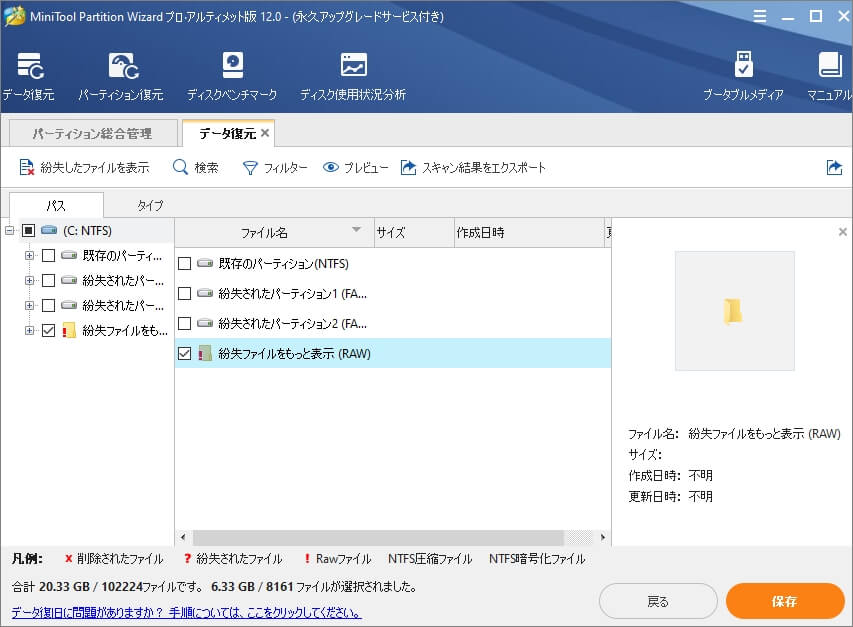Switch to the タイプ view tab
Image resolution: width=853 pixels, height=627 pixels.
pos(150,205)
